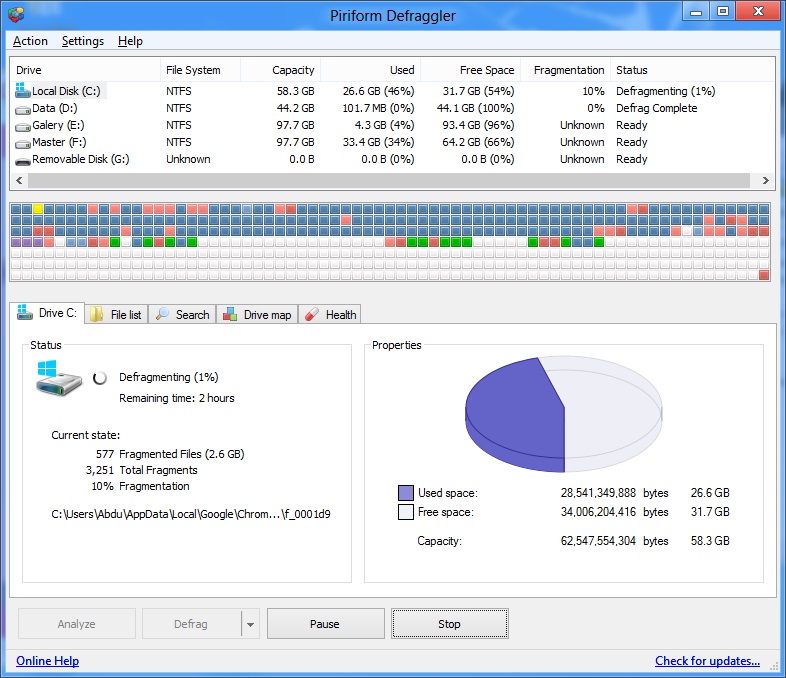Click the drive list left scroll arrow

click(19, 180)
